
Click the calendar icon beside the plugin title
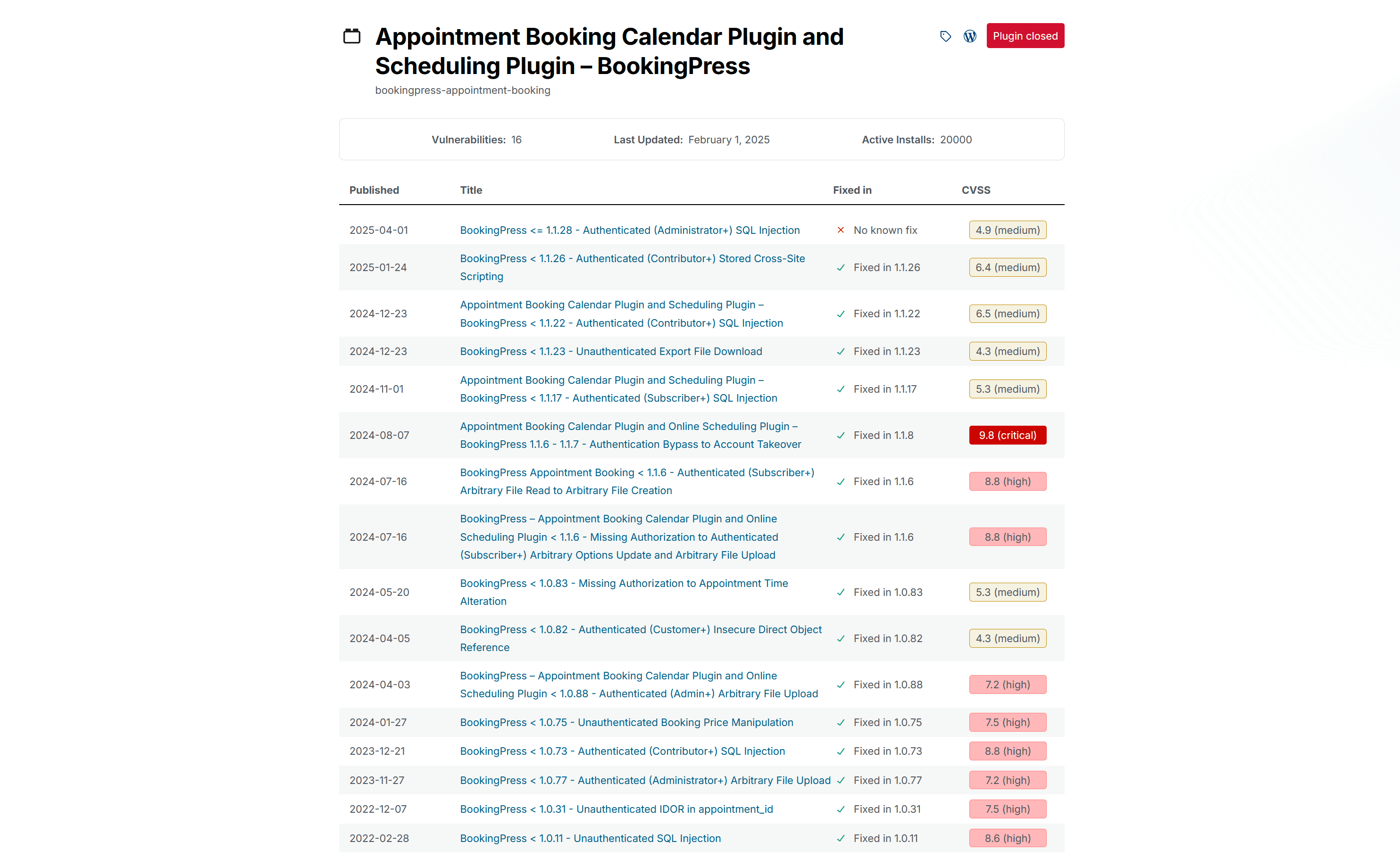click(352, 36)
